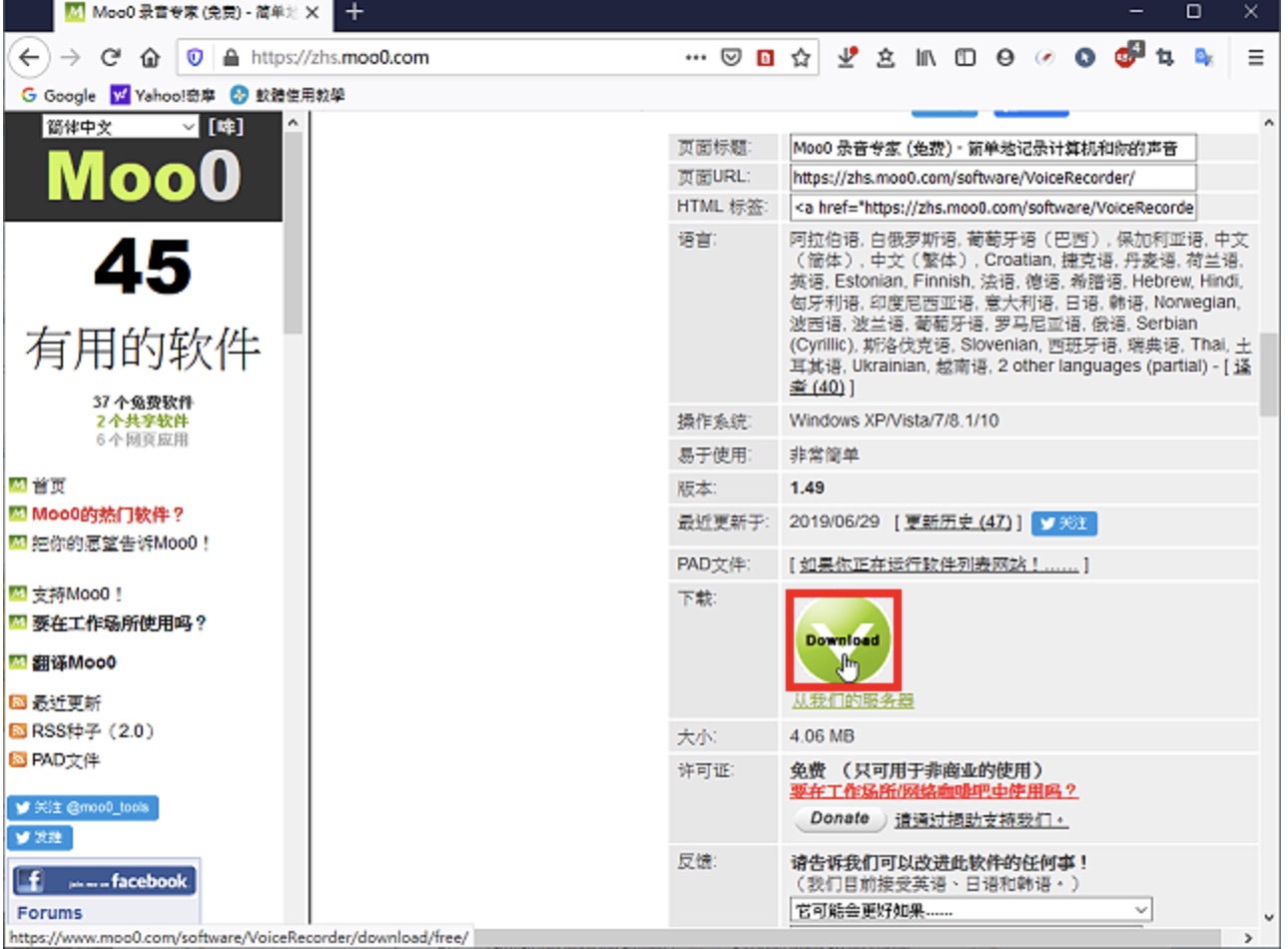1288x949 pixels.
Task: Open the Firefox hamburger menu
Action: [x=1256, y=58]
